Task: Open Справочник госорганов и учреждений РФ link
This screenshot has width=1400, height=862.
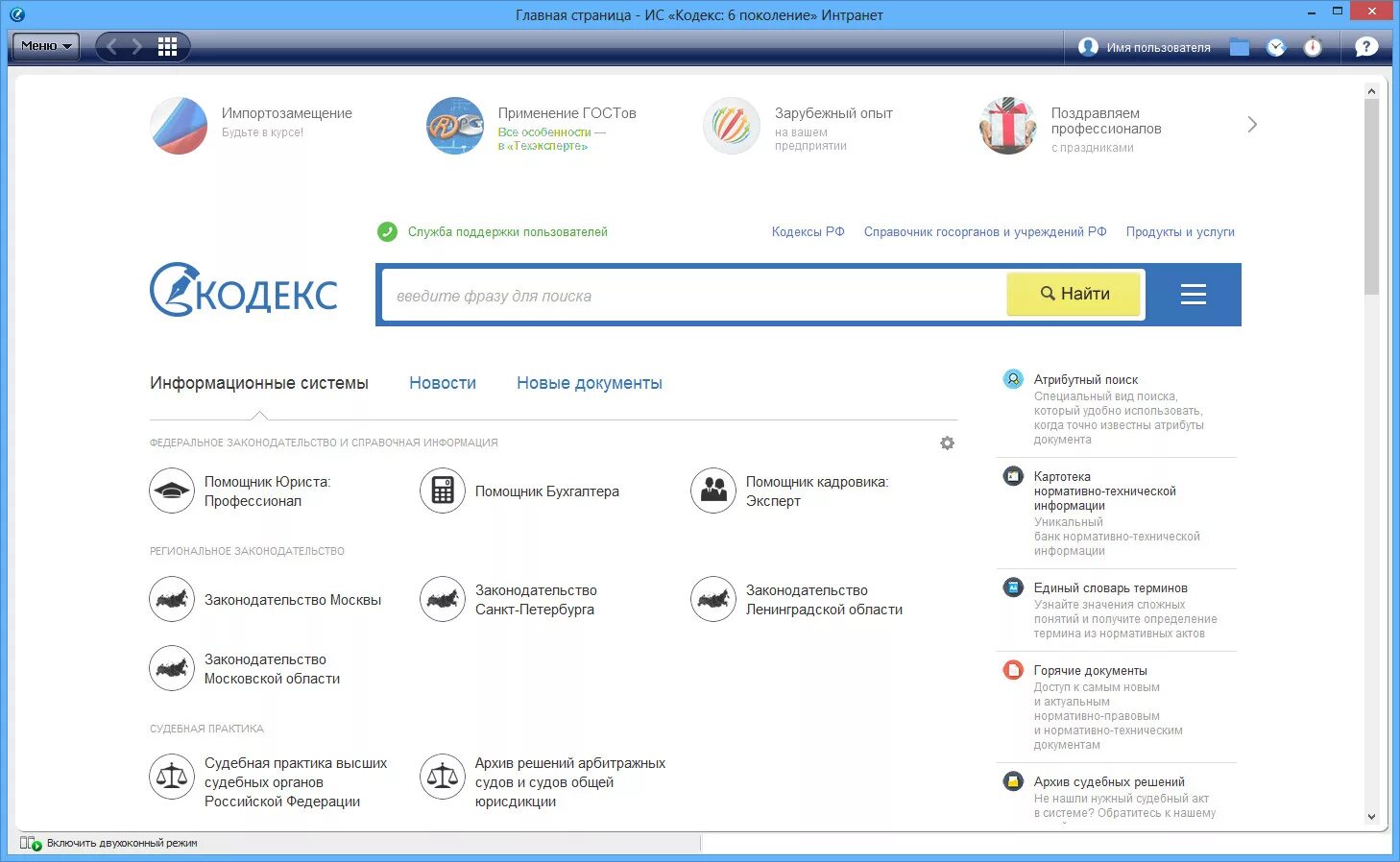Action: click(x=985, y=232)
